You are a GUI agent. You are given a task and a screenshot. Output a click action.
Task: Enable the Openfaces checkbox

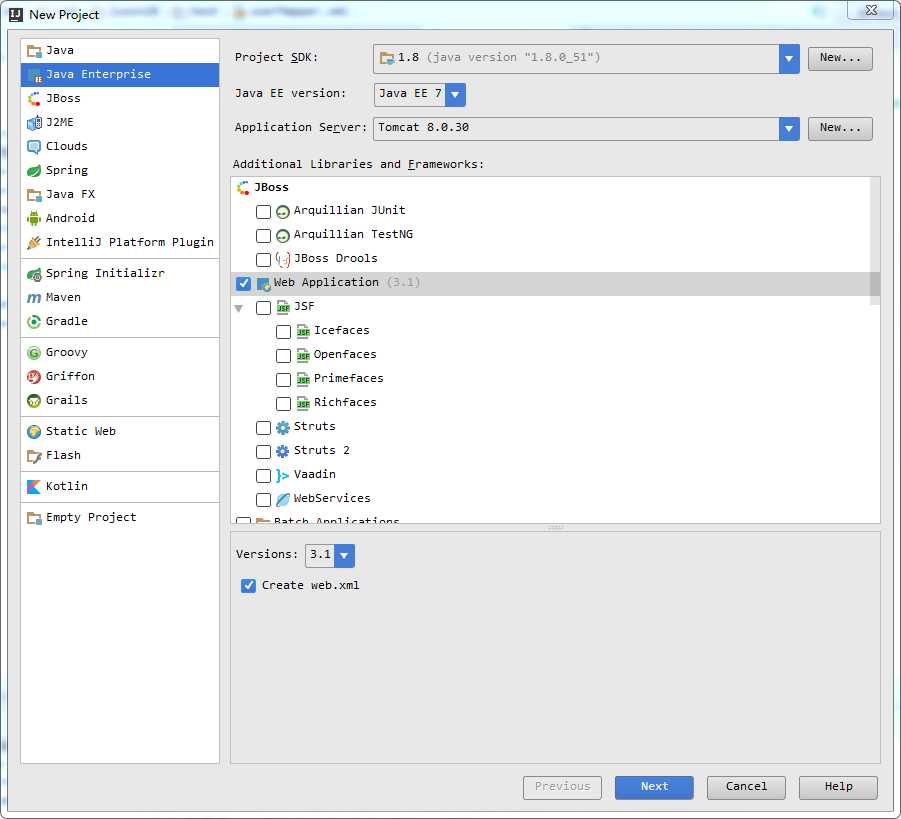pyautogui.click(x=283, y=356)
